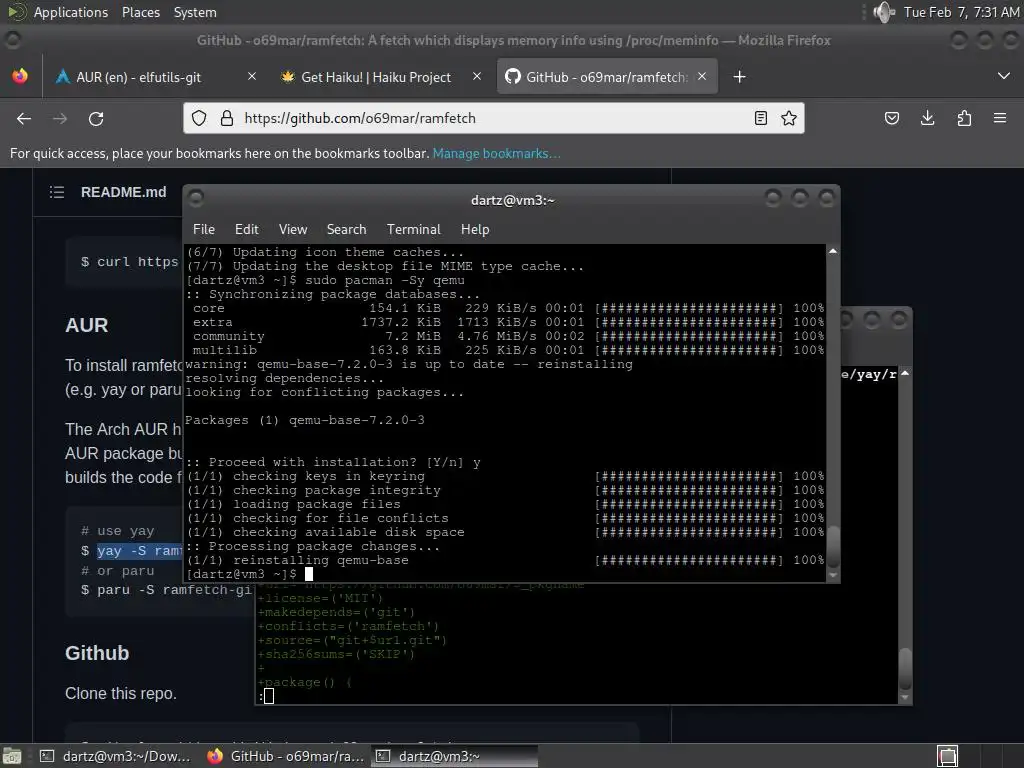1024x768 pixels.
Task: Click "+license=('MIT')" in back terminal
Action: pyautogui.click(x=321, y=598)
